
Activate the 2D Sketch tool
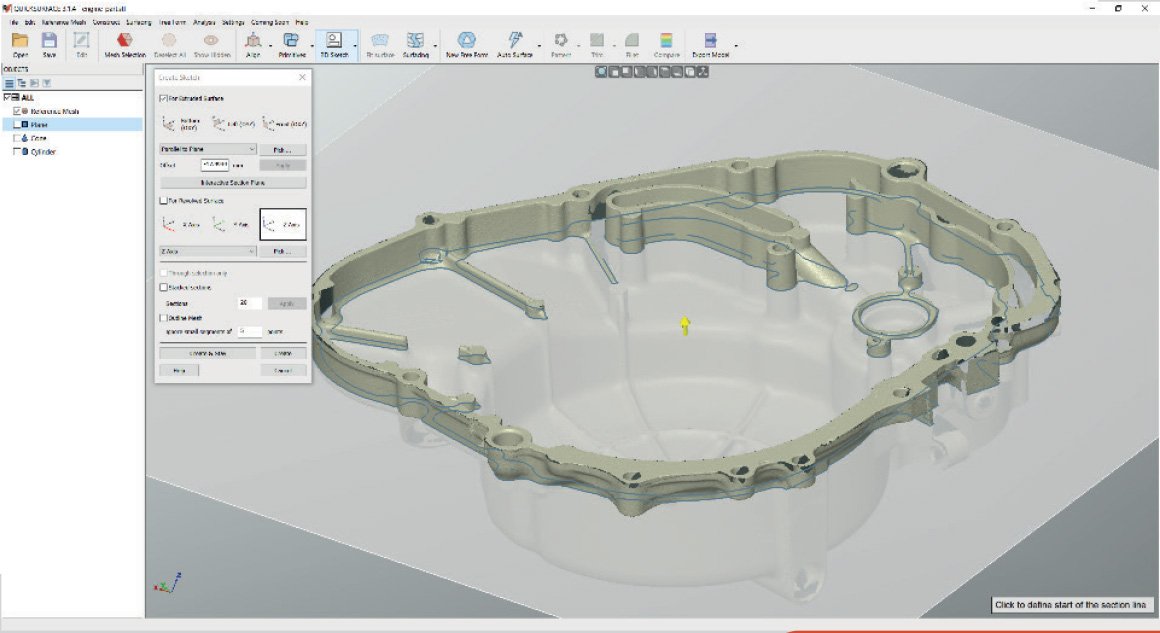334,44
